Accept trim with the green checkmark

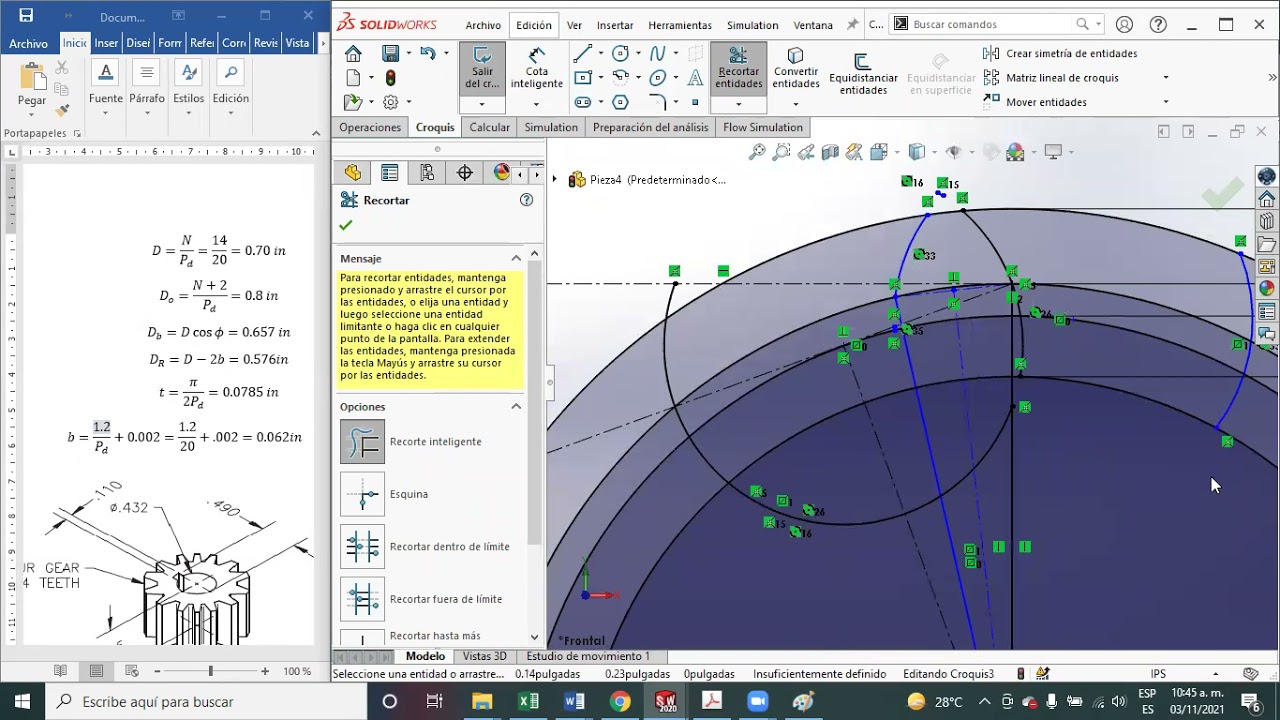[x=346, y=225]
